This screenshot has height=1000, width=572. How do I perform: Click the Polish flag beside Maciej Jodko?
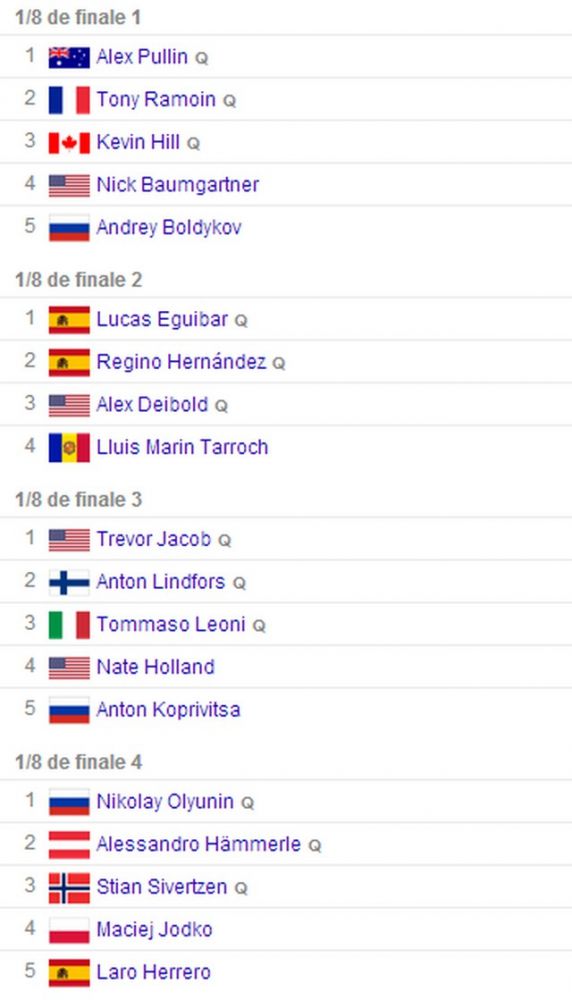pos(69,930)
